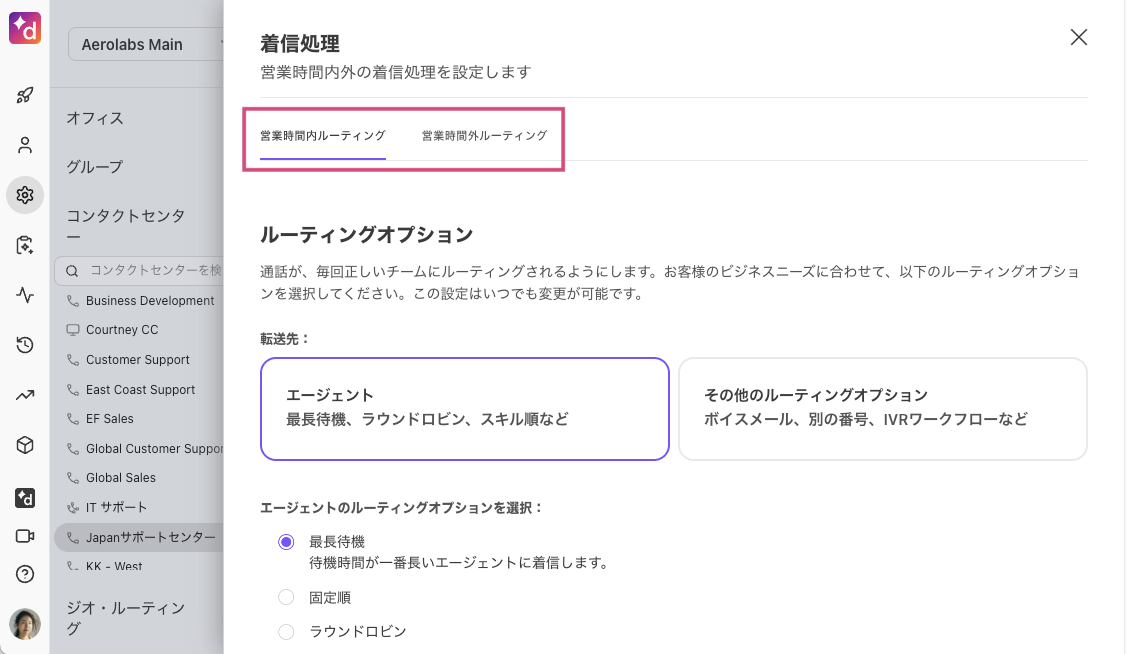This screenshot has width=1127, height=654.
Task: Choose その他のルーティングオプション card
Action: (883, 409)
